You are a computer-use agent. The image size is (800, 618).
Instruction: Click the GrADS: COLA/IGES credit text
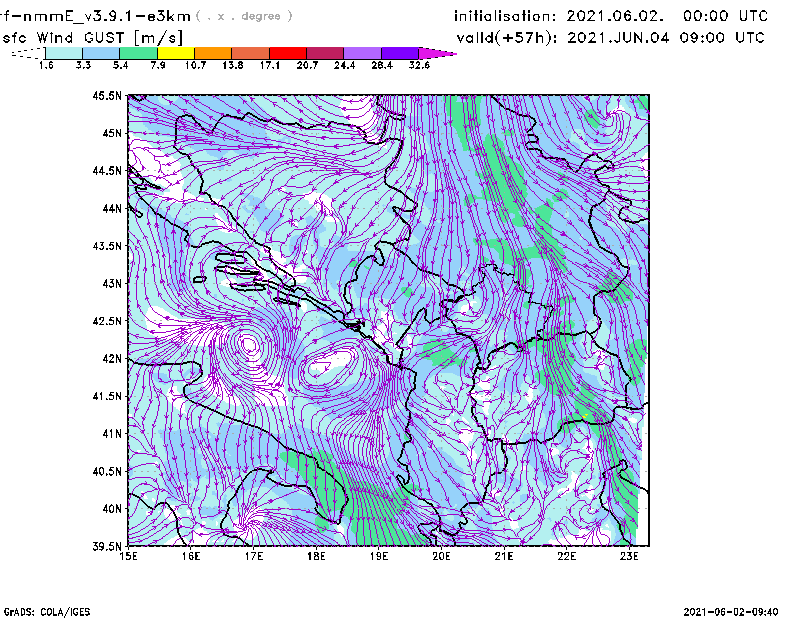(36, 610)
